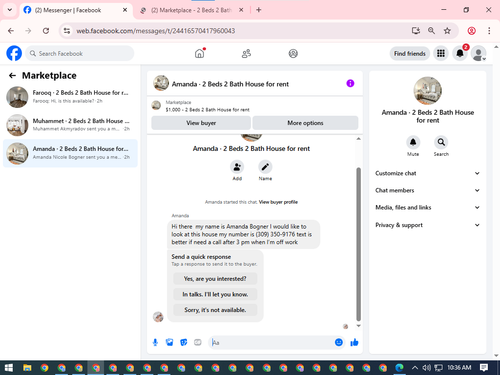500x375 pixels.
Task: Close the Messenger tab
Action: (125, 10)
